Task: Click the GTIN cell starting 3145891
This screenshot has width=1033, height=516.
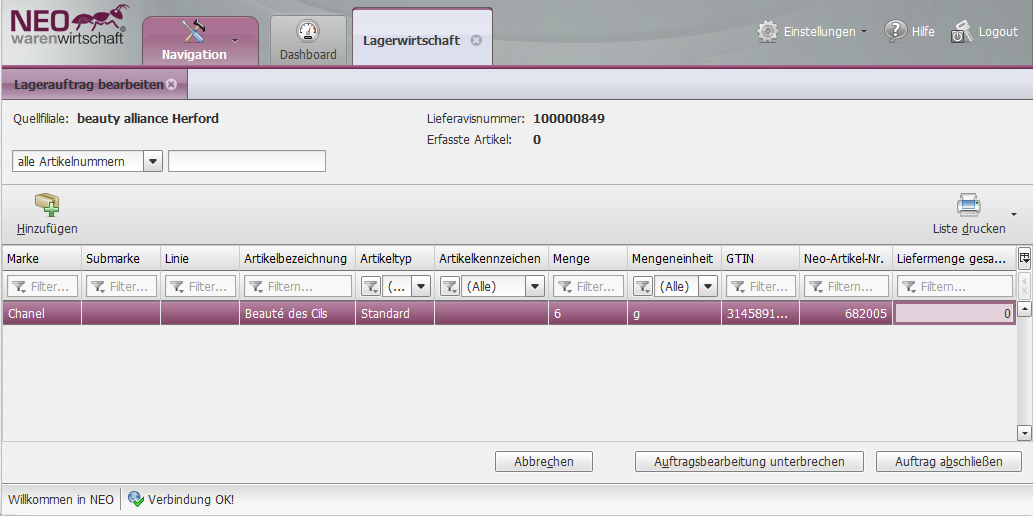Action: (x=761, y=314)
